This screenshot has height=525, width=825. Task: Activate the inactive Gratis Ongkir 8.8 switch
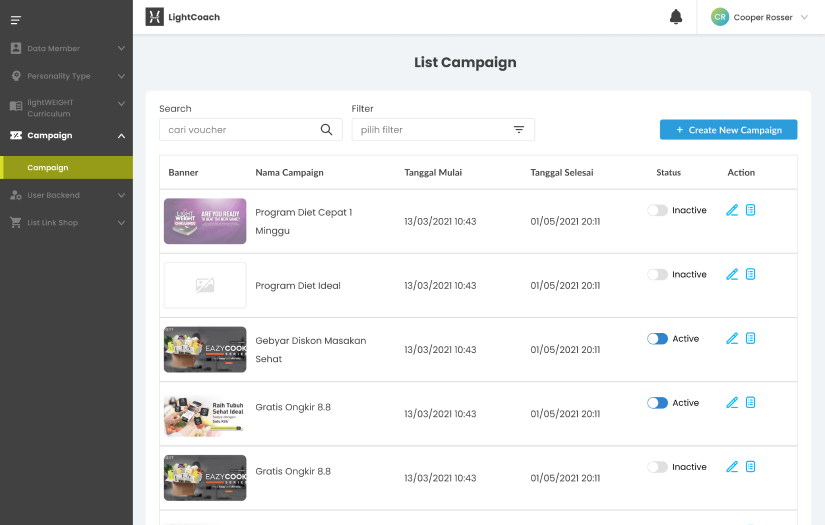(657, 467)
